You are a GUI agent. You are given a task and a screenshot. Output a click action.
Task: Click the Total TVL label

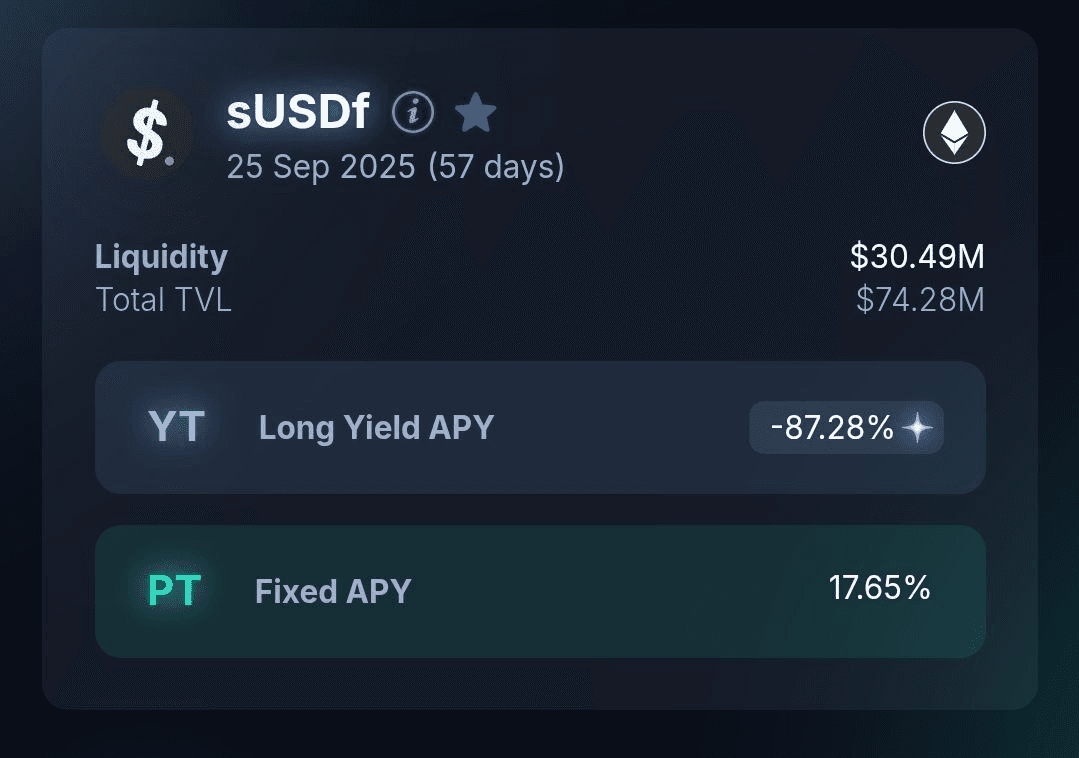(163, 300)
